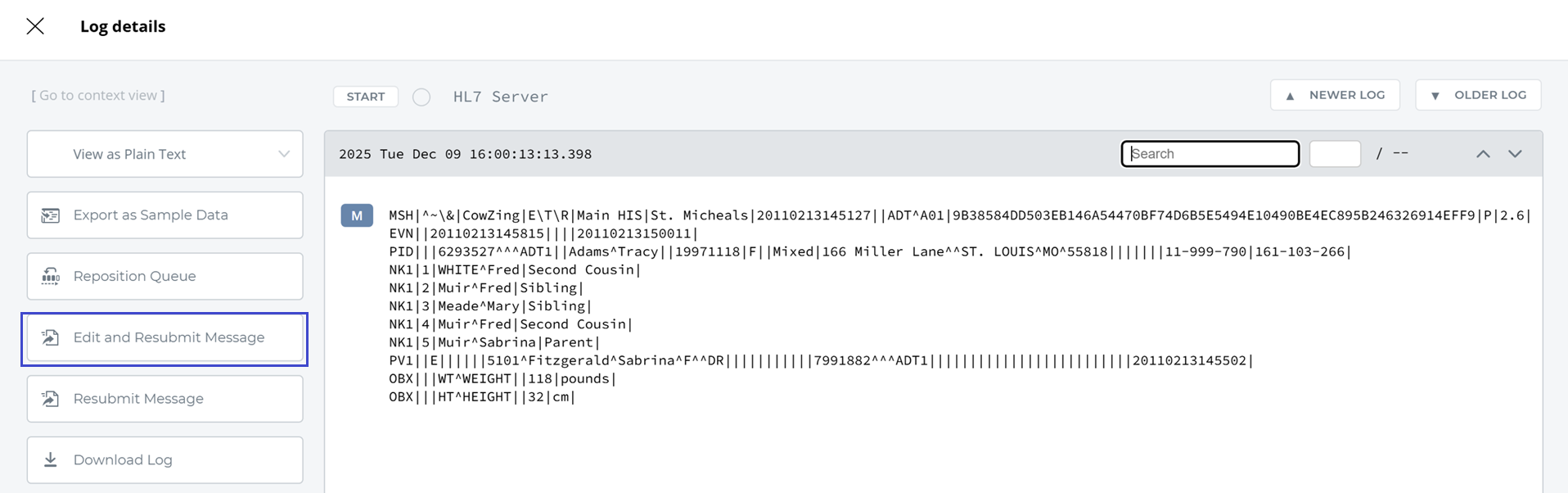Focus the Search input field

(x=1210, y=154)
